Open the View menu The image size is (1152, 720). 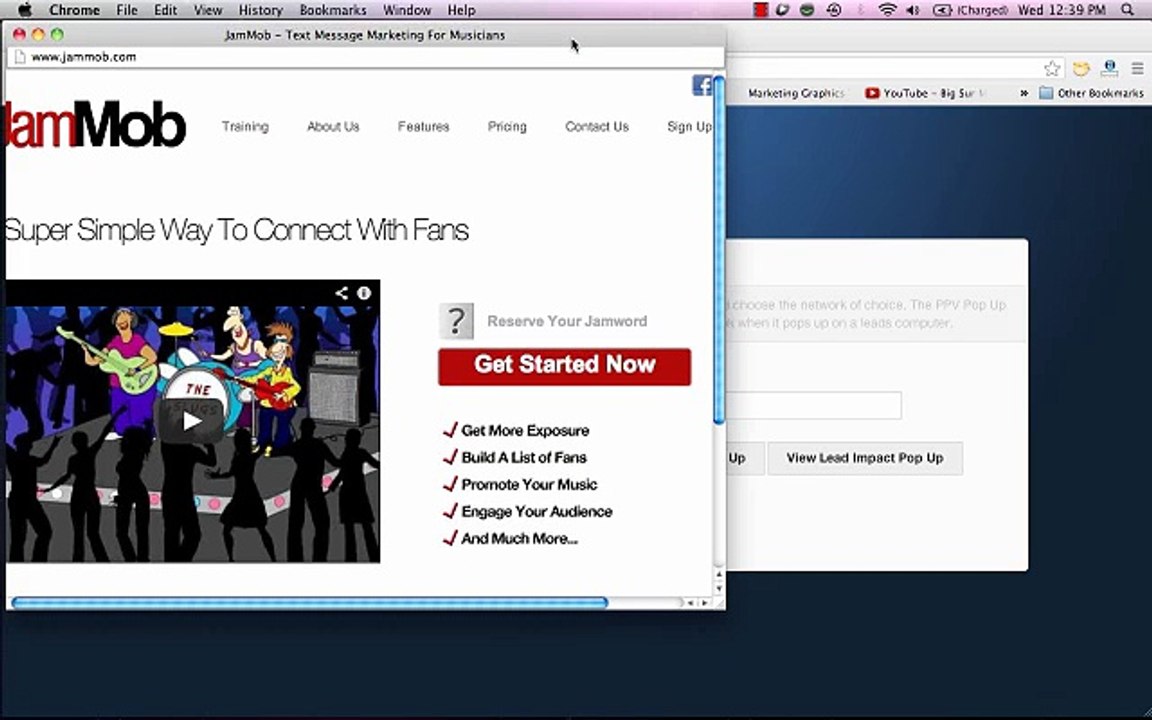click(208, 10)
